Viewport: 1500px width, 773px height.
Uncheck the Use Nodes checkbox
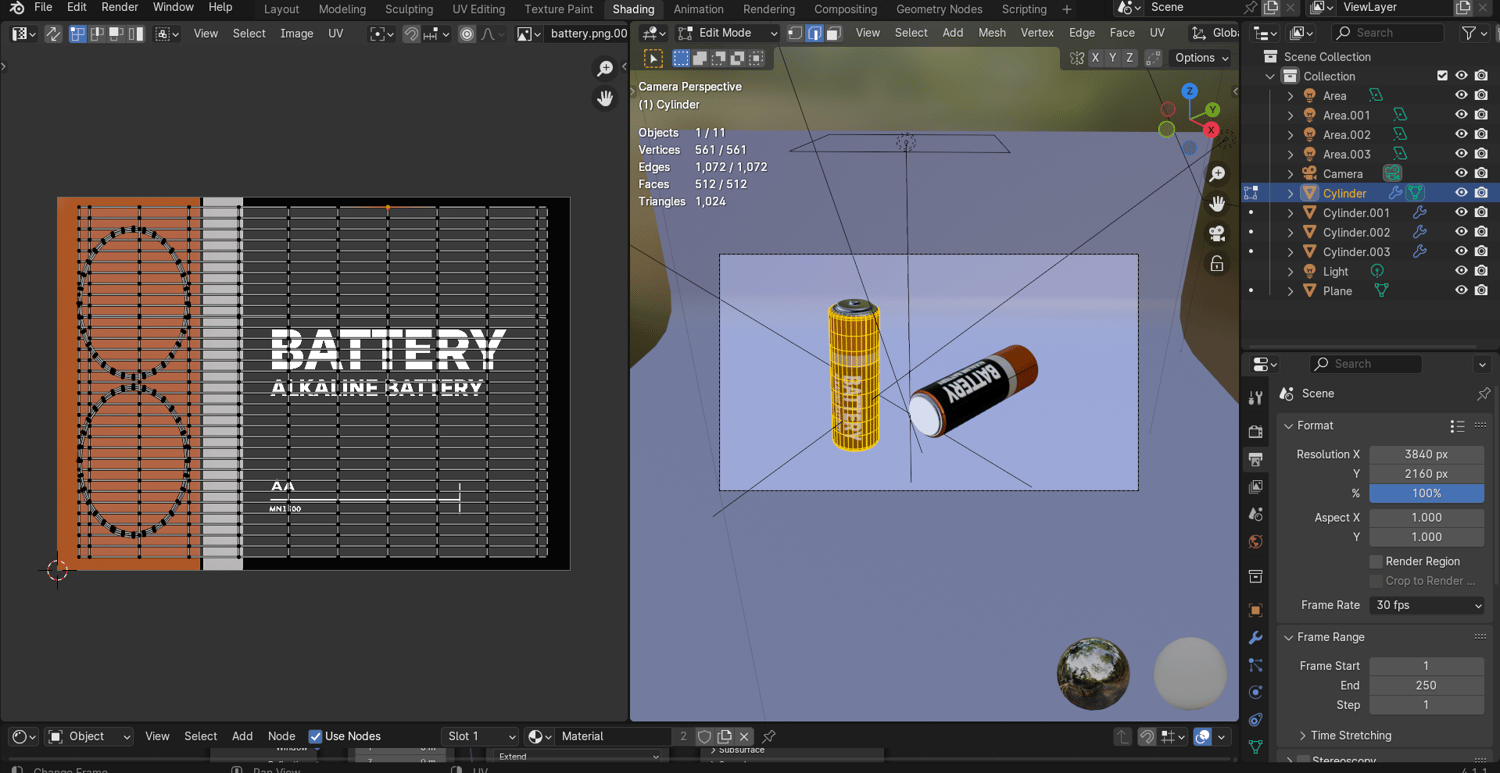click(x=315, y=736)
